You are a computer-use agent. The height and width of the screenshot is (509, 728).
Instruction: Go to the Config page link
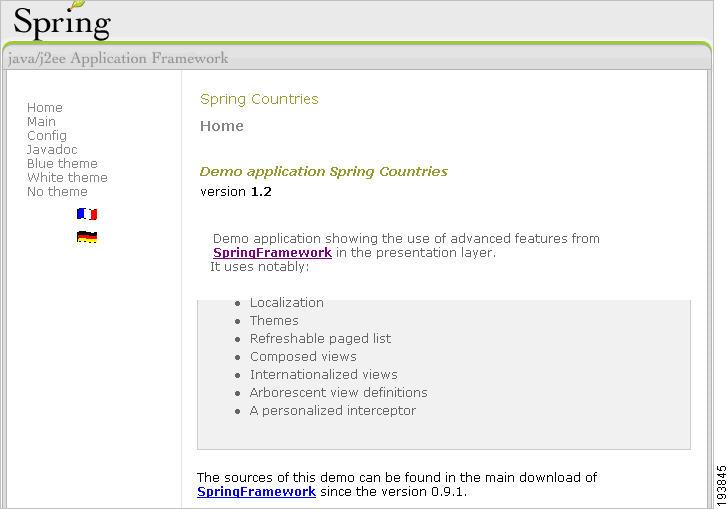[47, 135]
